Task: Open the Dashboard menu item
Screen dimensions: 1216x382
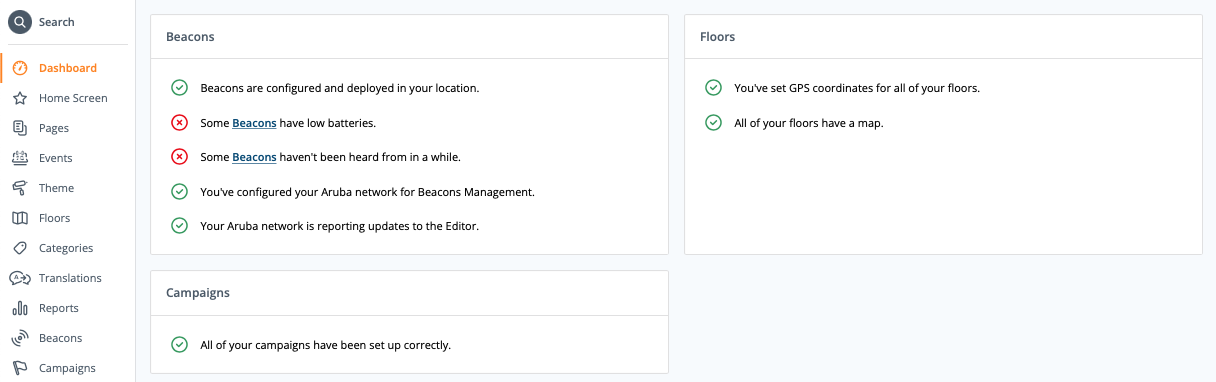Action: (x=68, y=68)
